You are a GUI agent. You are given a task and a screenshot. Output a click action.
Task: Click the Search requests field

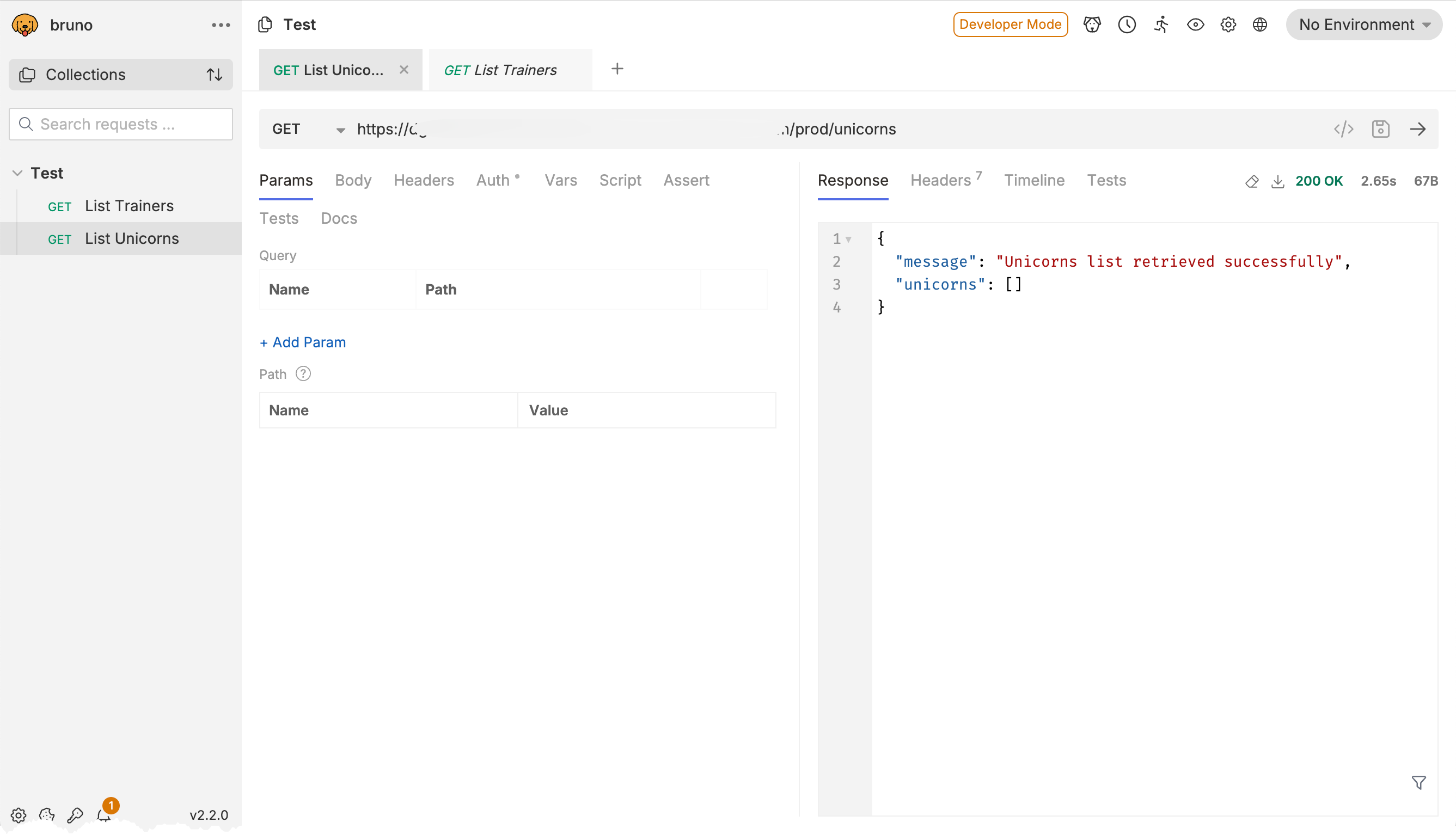(x=121, y=124)
